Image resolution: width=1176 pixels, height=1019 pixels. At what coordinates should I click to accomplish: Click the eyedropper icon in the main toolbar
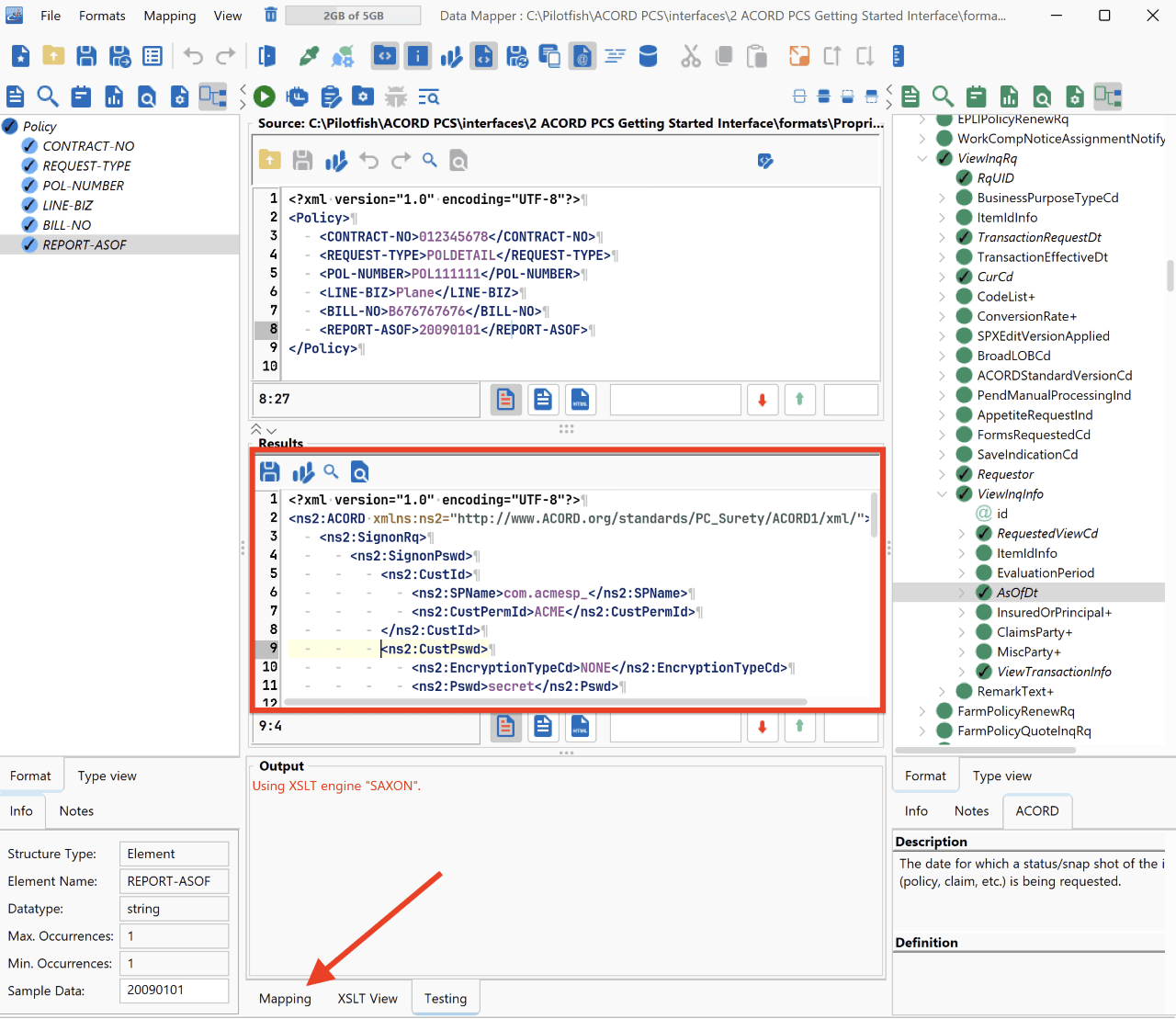coord(310,57)
